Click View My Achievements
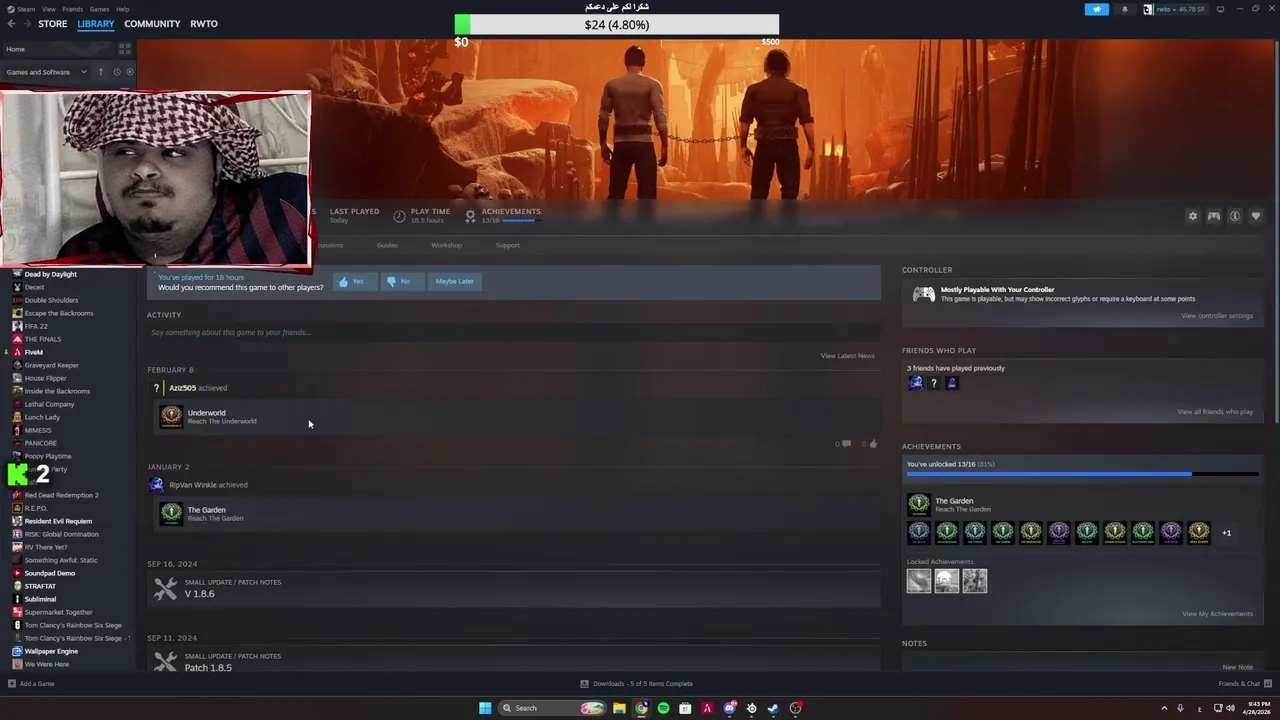The image size is (1280, 720). 1217,614
